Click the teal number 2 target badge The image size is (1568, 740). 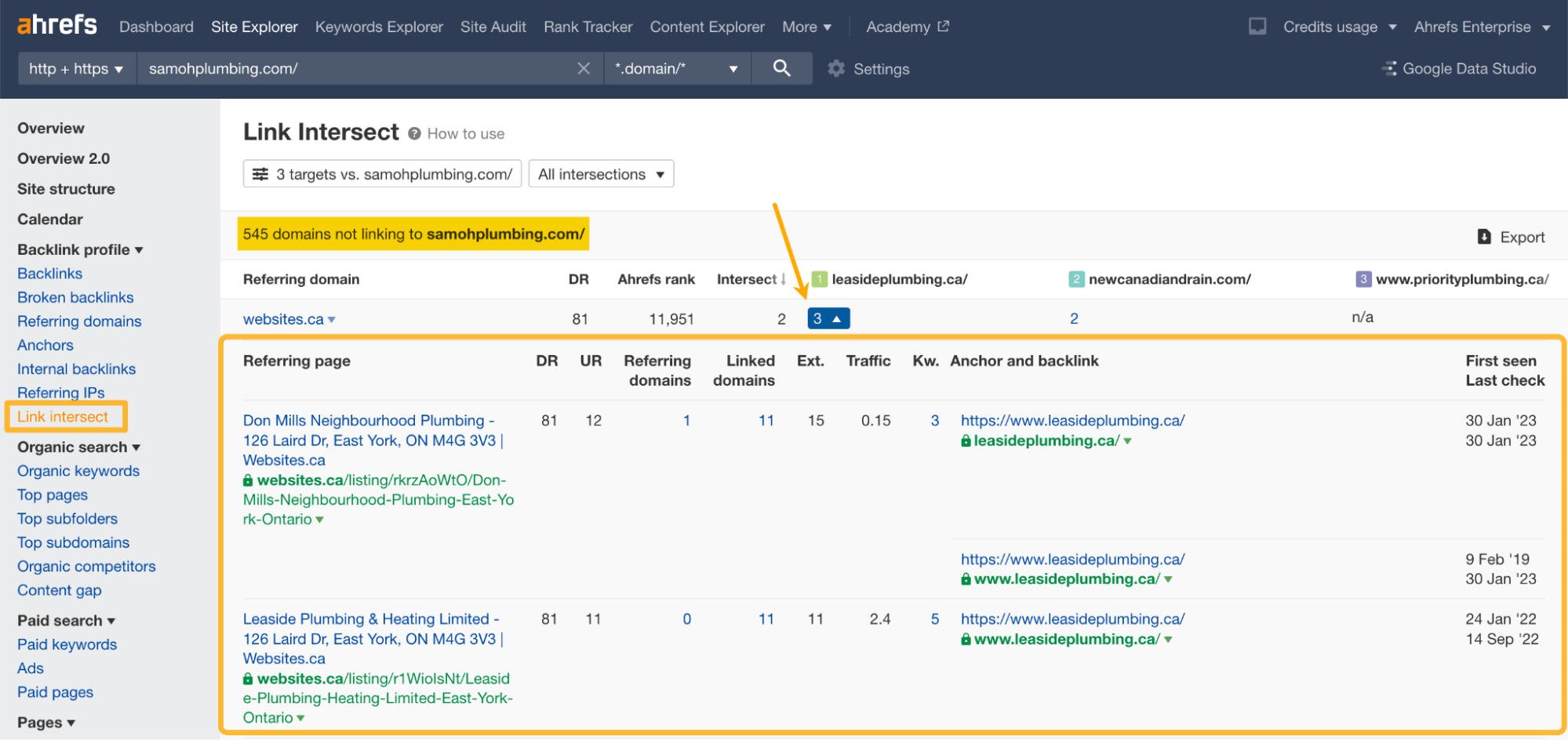(x=1077, y=279)
